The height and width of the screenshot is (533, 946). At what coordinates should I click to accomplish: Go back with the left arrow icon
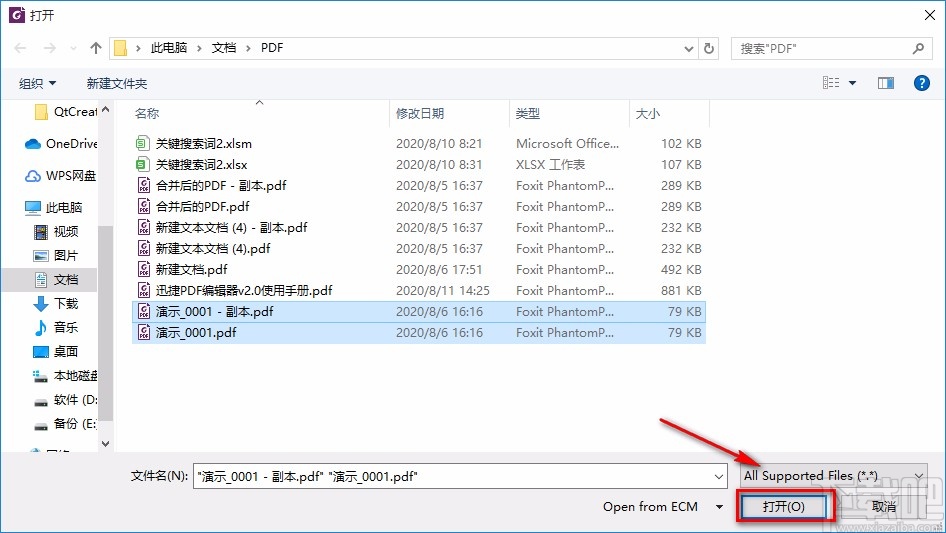click(20, 48)
